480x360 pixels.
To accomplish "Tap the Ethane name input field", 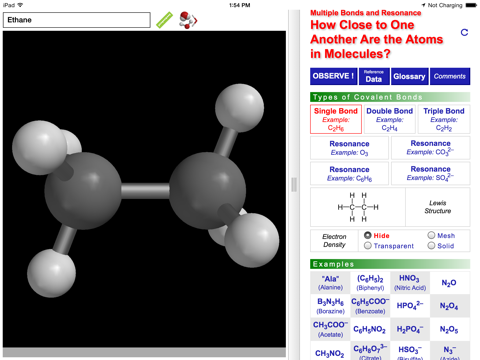I will pyautogui.click(x=77, y=20).
